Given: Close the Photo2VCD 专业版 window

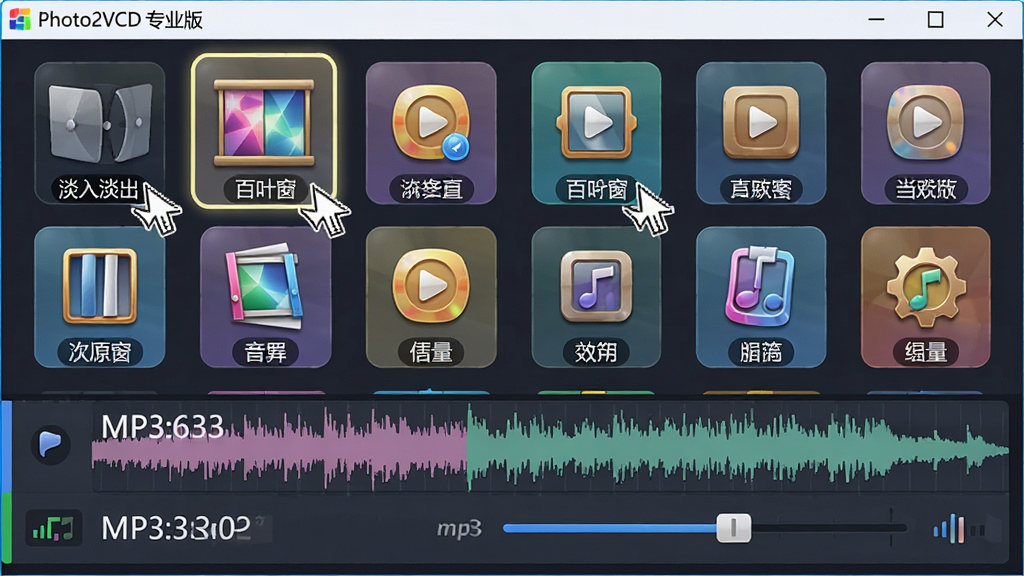Looking at the screenshot, I should point(995,20).
